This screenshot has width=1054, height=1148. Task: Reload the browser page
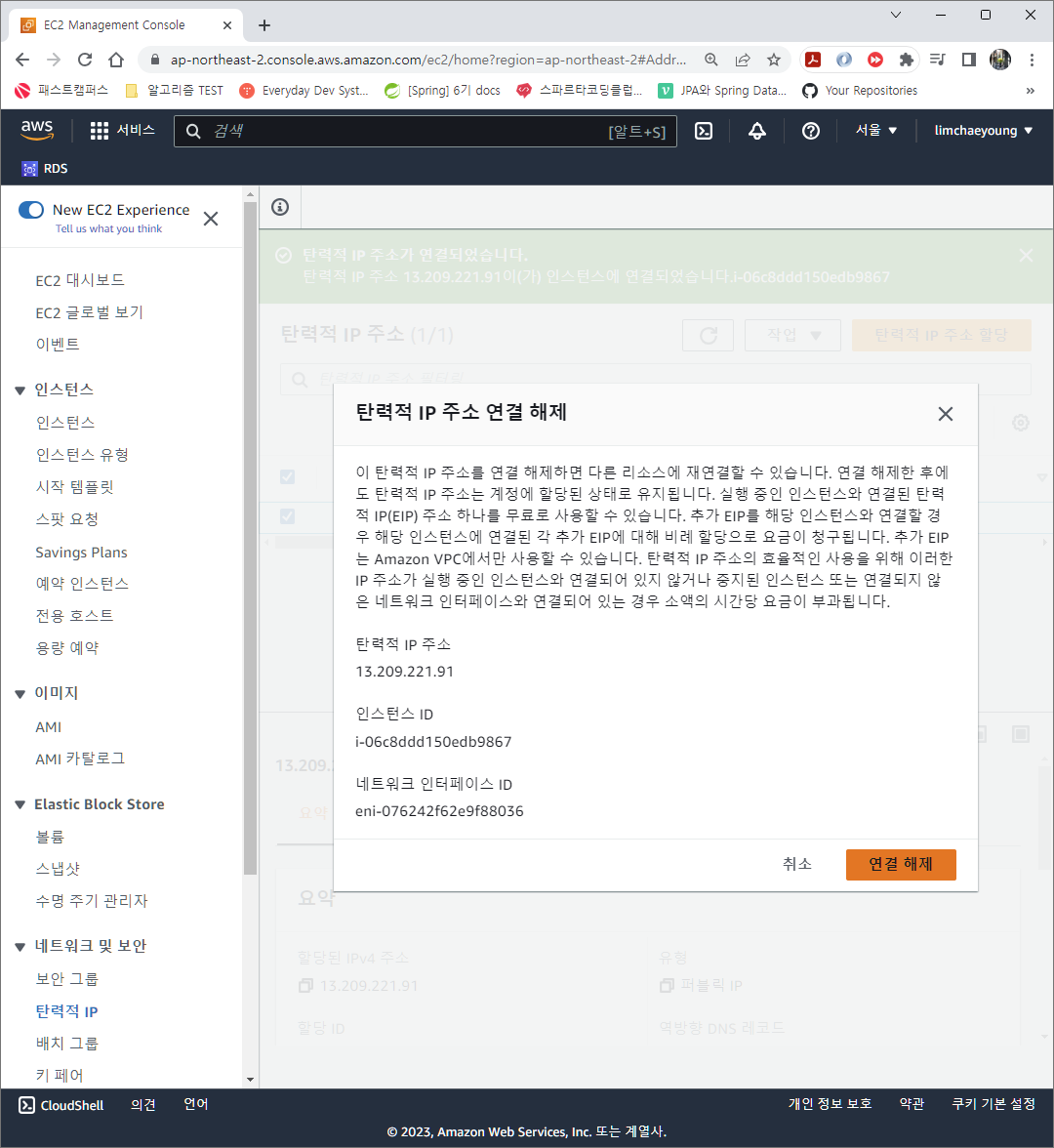point(85,61)
